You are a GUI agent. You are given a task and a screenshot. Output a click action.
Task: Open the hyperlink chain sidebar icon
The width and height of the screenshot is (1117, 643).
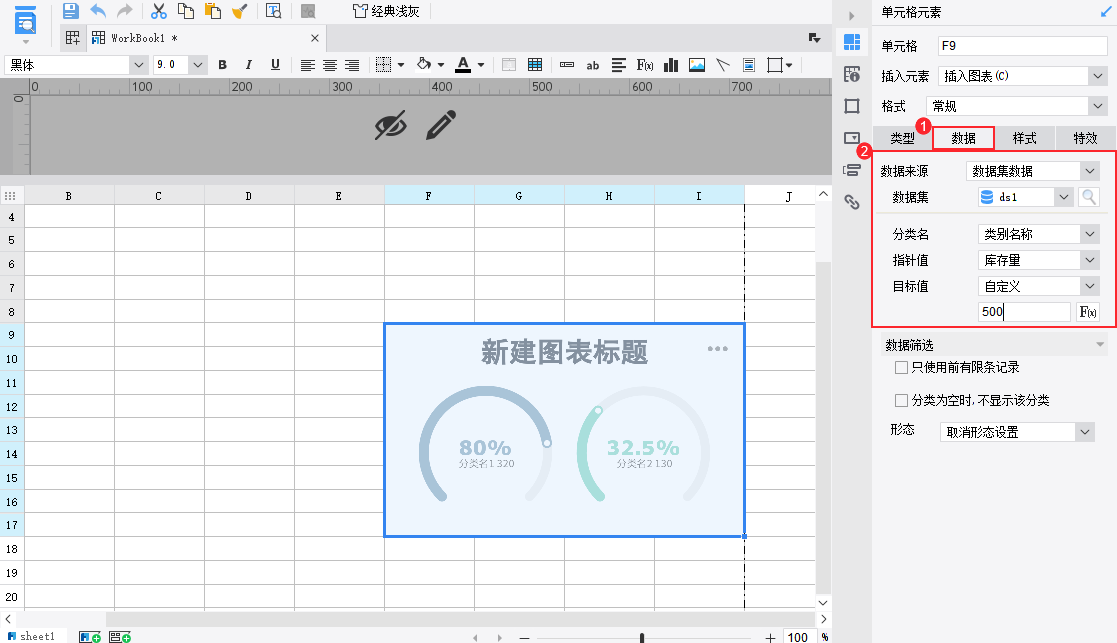851,202
